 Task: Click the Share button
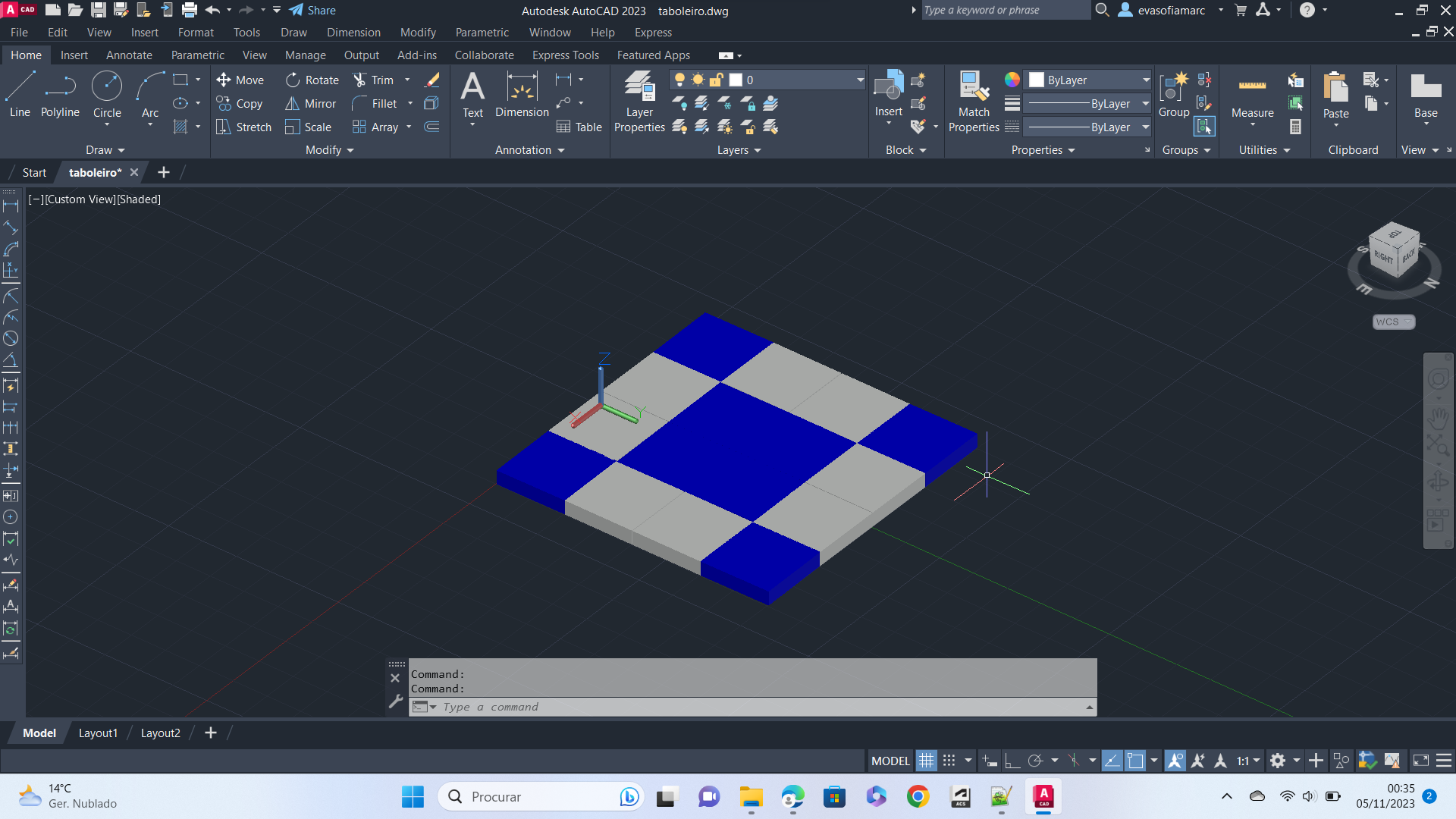(x=312, y=11)
